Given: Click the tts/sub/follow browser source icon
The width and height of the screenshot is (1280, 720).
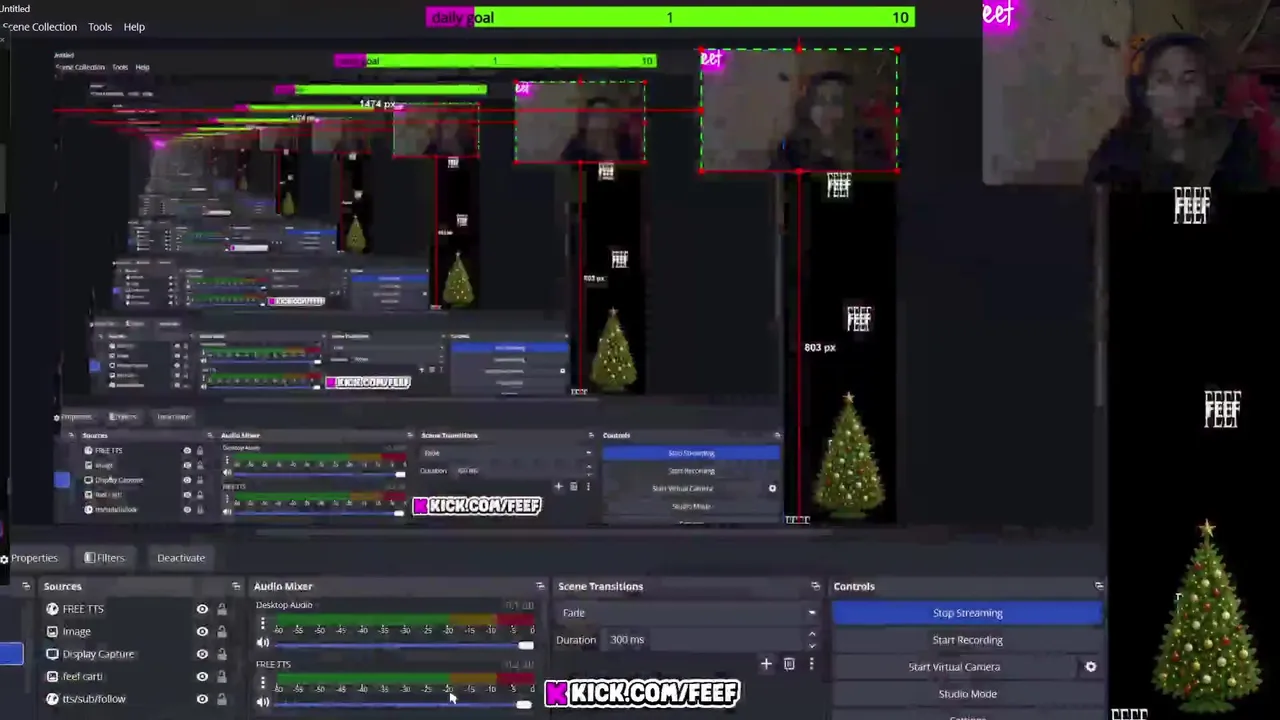Looking at the screenshot, I should pyautogui.click(x=52, y=699).
